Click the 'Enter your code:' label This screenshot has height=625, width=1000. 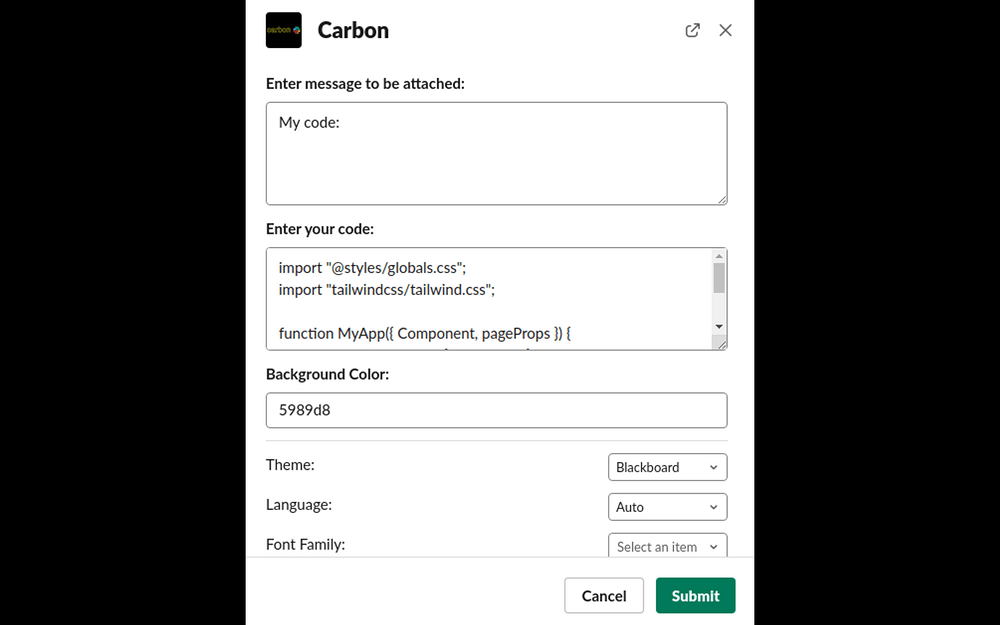point(320,229)
